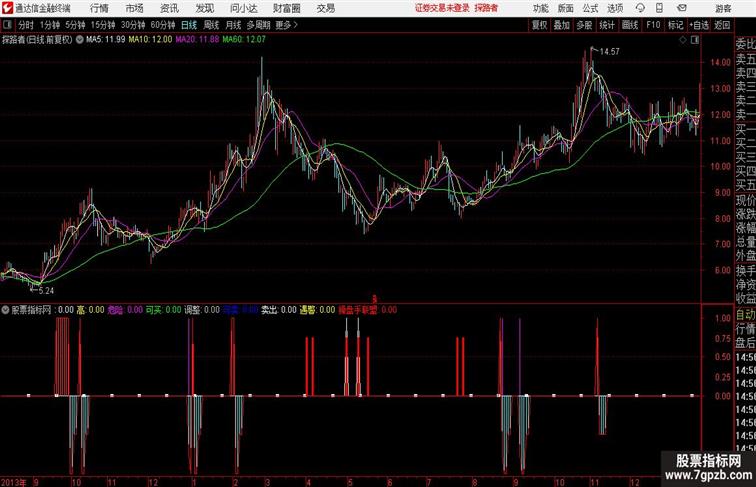Image resolution: width=756 pixels, height=487 pixels.
Task: Click the 多股 toolbar button
Action: [x=584, y=25]
